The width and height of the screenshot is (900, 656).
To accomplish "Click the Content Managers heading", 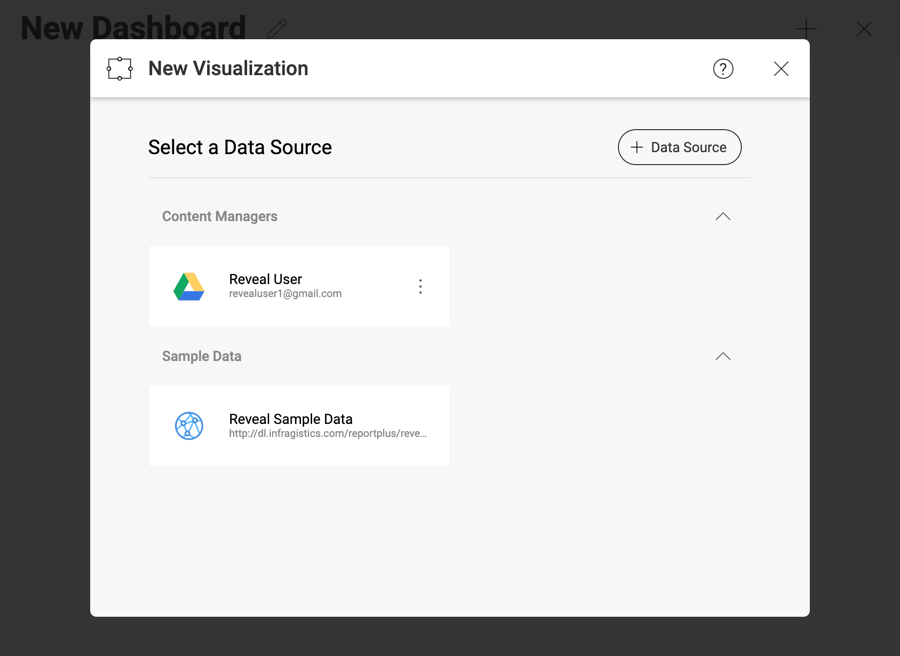I will pyautogui.click(x=220, y=216).
